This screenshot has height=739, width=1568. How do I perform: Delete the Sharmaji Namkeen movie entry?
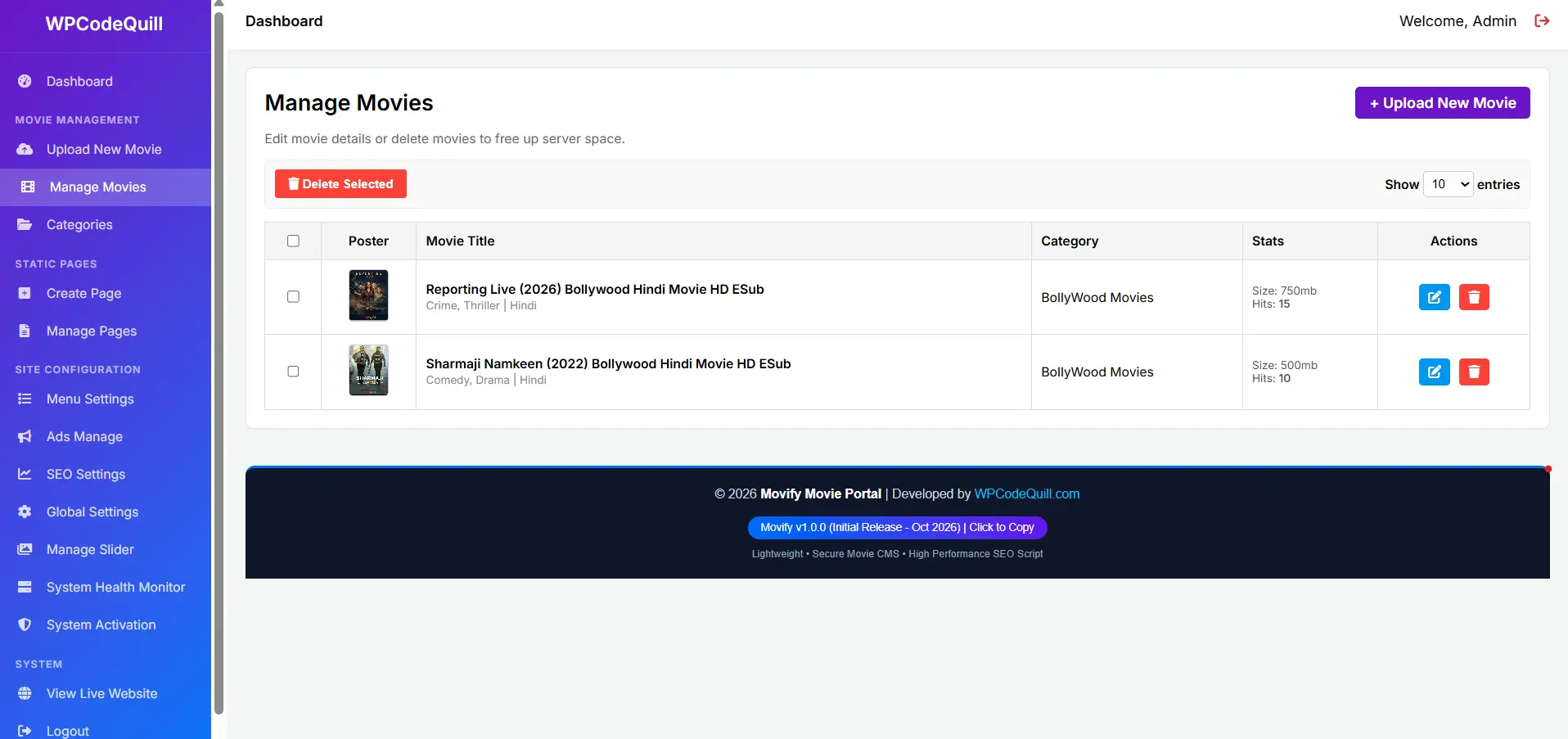coord(1474,372)
